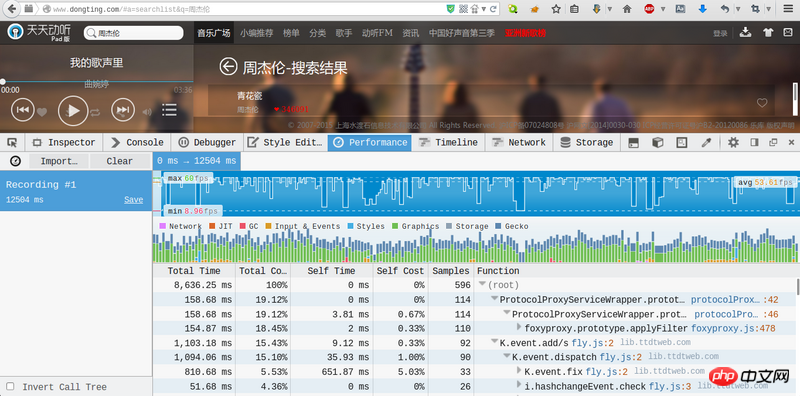This screenshot has height=396, width=800.
Task: Click the Adblock Plus ABP icon
Action: (649, 9)
